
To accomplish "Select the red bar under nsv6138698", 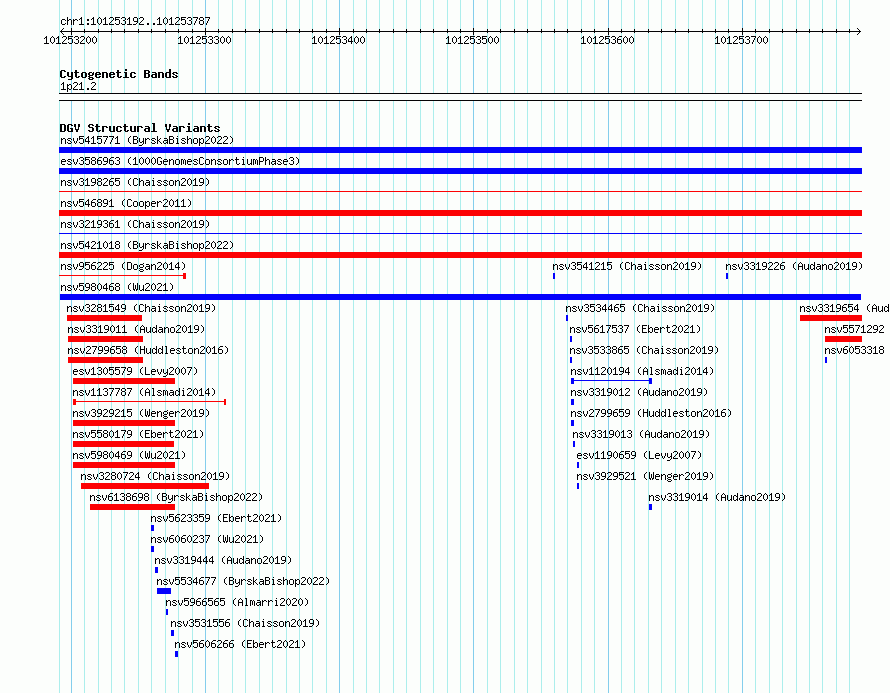I will tap(132, 507).
